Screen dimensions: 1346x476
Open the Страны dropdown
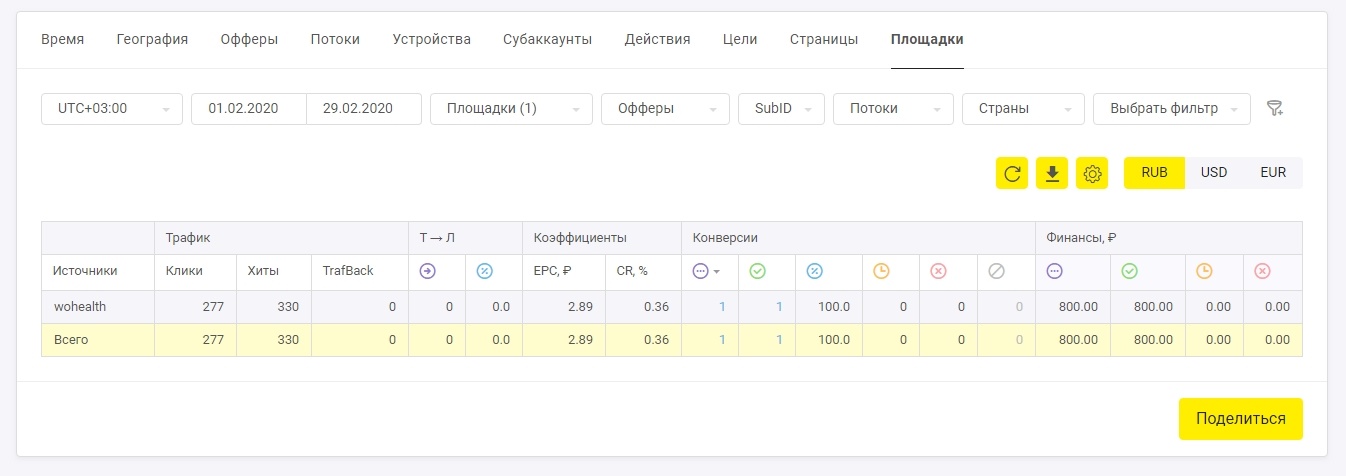[1023, 109]
